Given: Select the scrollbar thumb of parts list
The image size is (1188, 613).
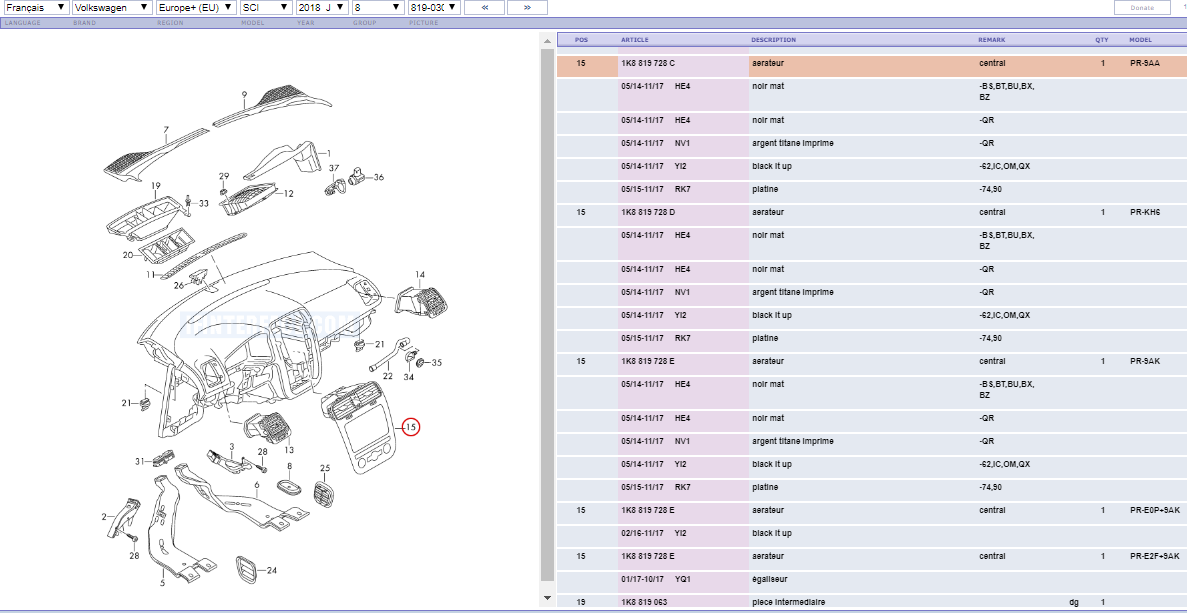Looking at the screenshot, I should tap(547, 315).
